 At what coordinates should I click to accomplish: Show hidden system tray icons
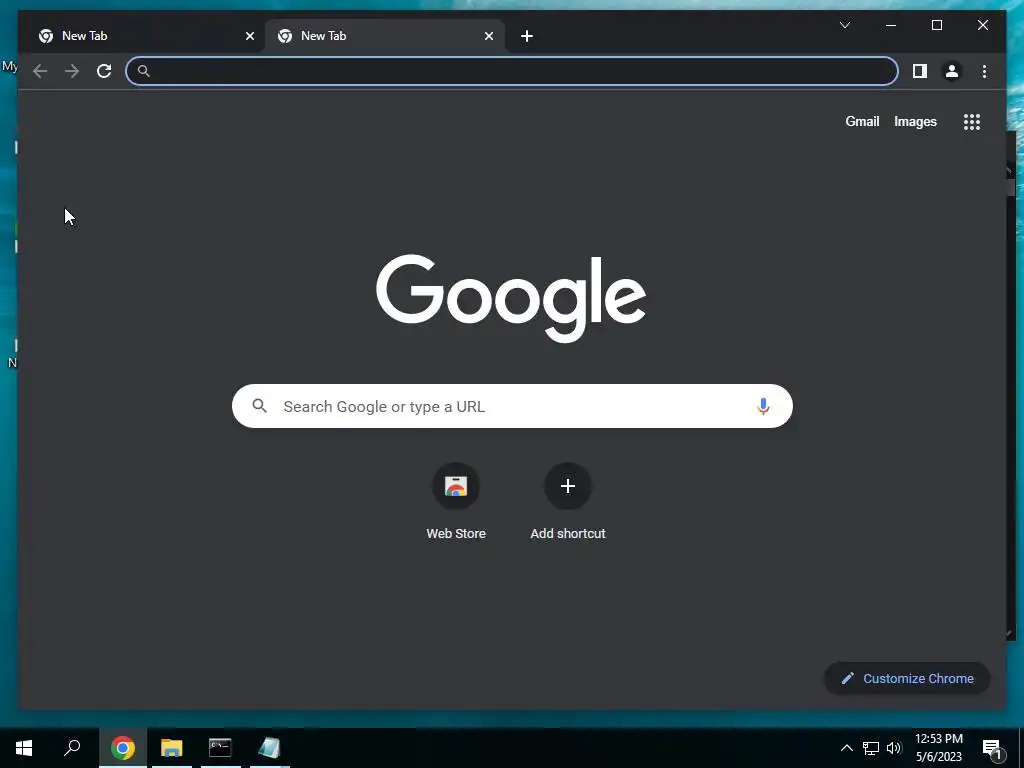[x=846, y=748]
